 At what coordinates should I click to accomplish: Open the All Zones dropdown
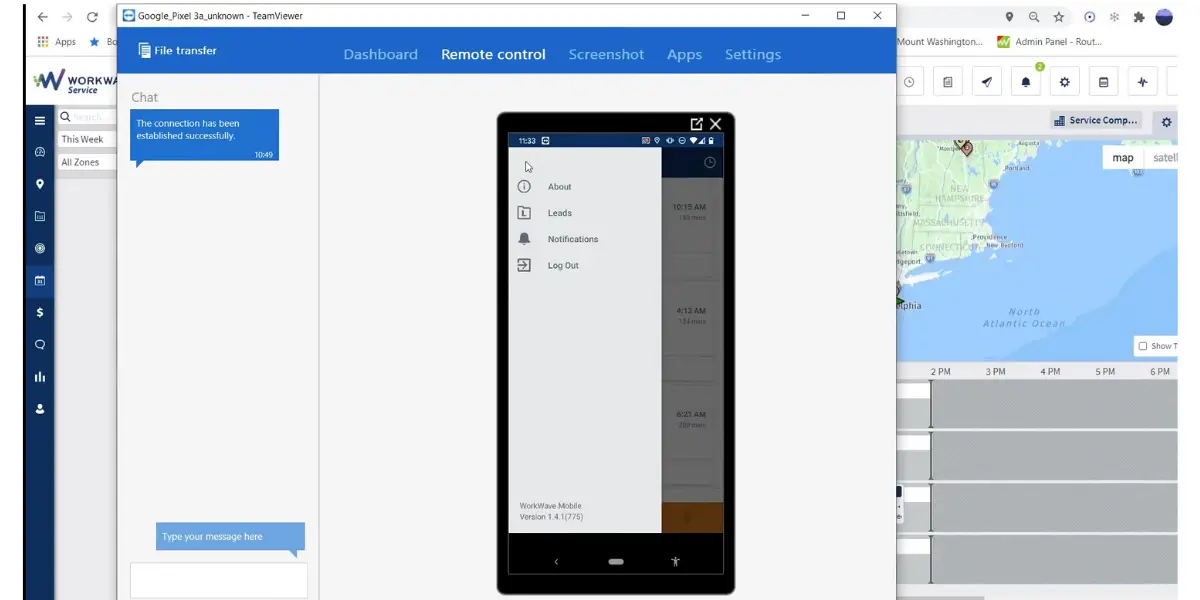(x=86, y=162)
